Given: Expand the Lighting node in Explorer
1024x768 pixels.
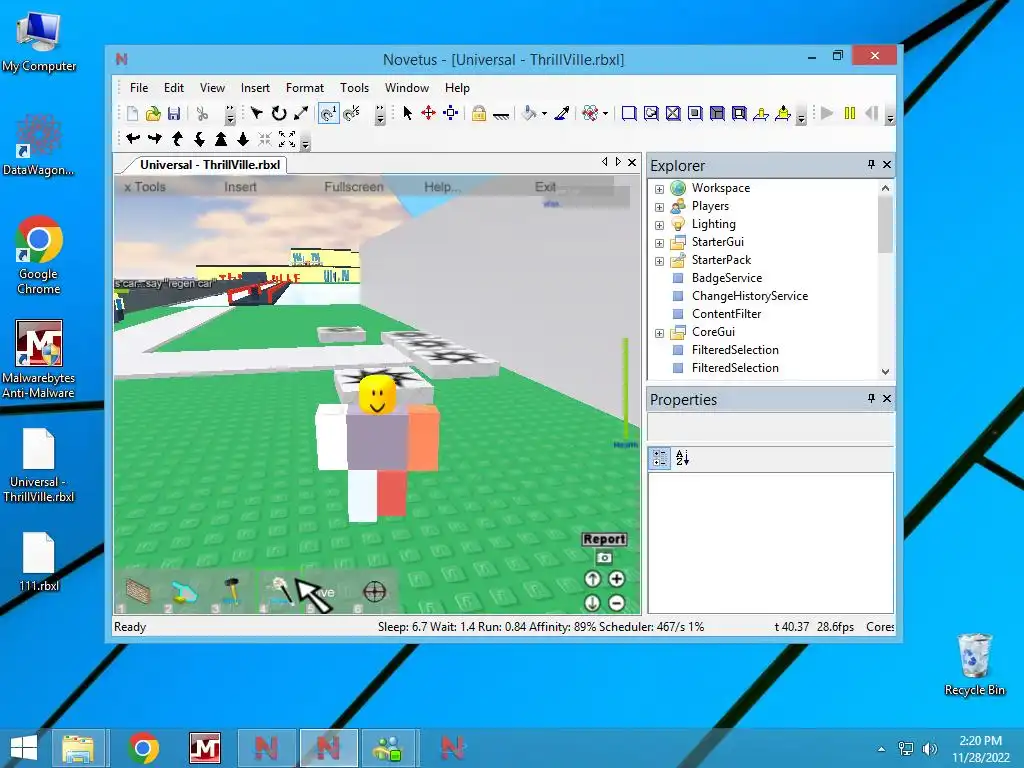Looking at the screenshot, I should [x=660, y=225].
